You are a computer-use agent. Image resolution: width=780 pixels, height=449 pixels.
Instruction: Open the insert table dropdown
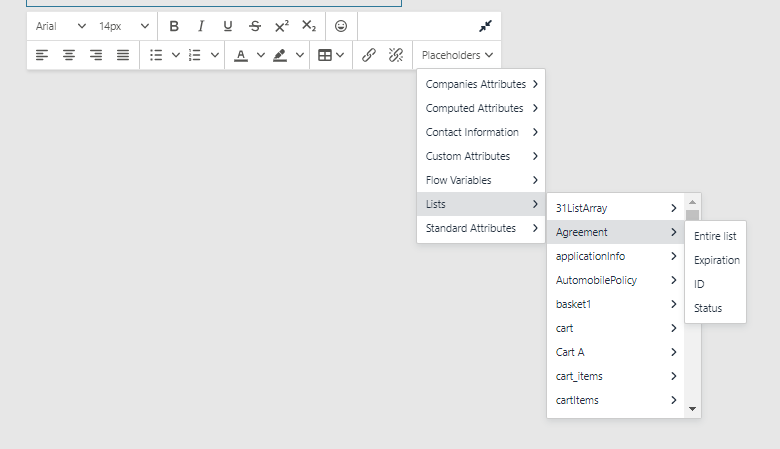[331, 55]
